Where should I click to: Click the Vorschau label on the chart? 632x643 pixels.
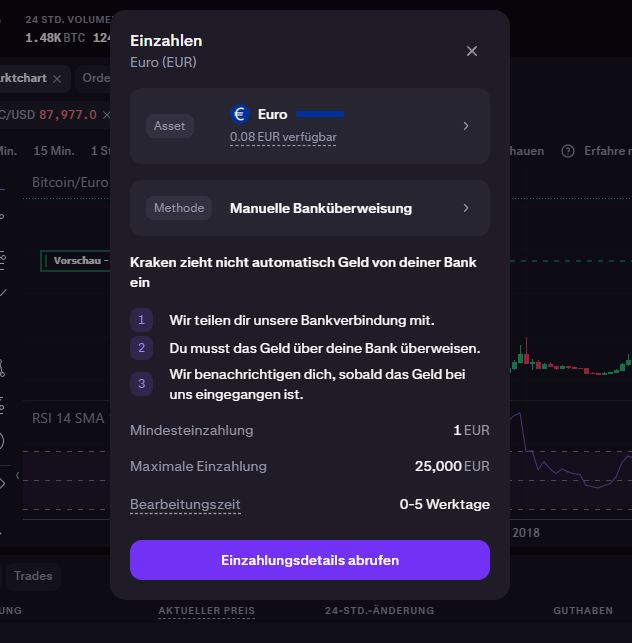coord(77,260)
